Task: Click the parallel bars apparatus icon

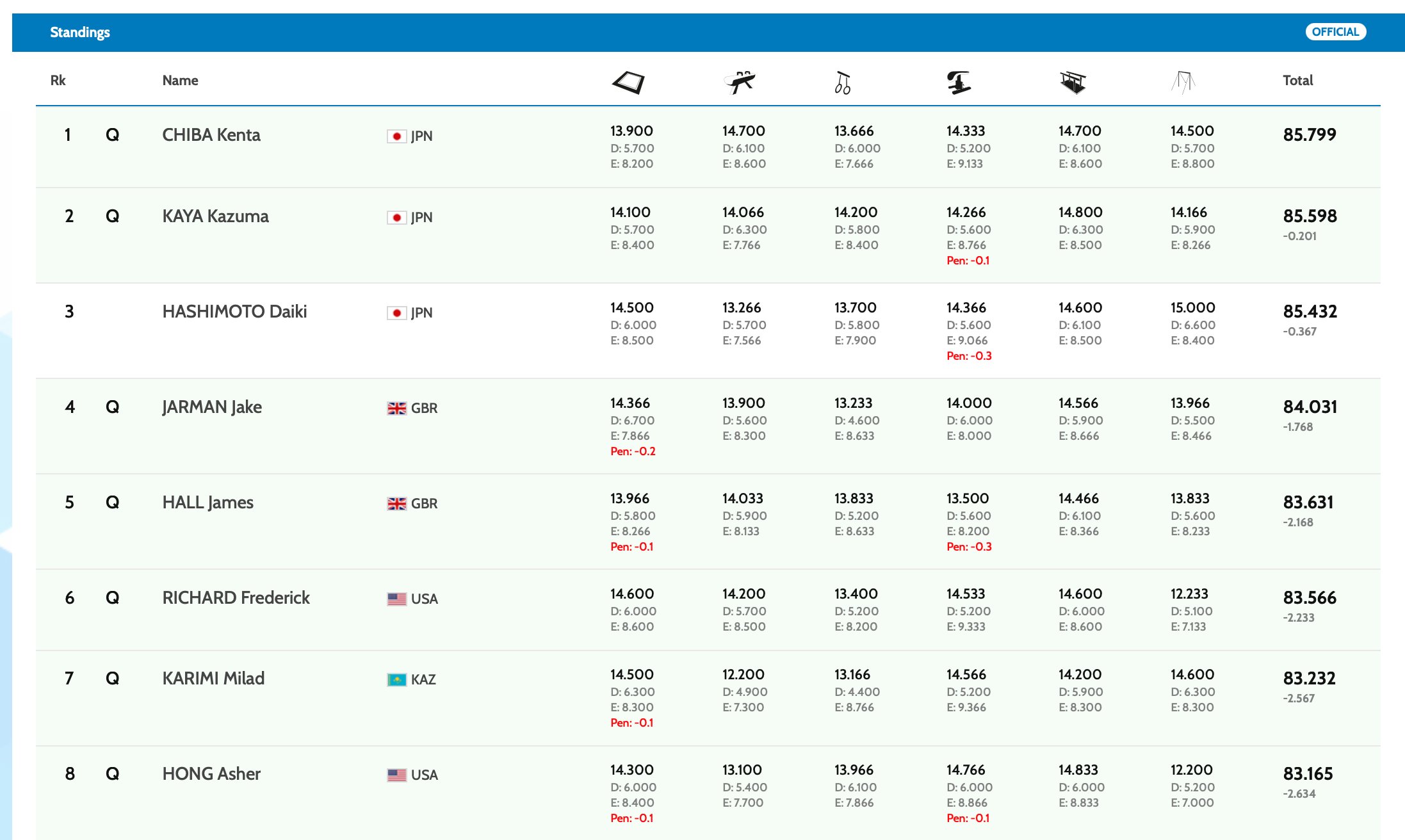Action: 1073,82
